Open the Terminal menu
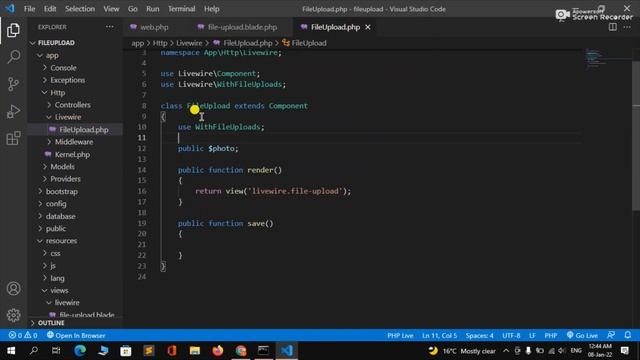Image resolution: width=640 pixels, height=360 pixels. (182, 9)
